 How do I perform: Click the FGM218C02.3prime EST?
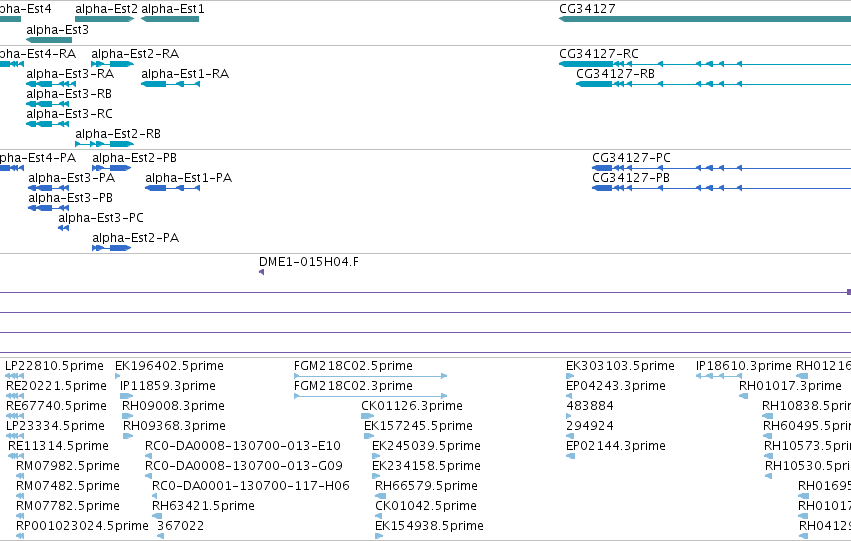(371, 396)
